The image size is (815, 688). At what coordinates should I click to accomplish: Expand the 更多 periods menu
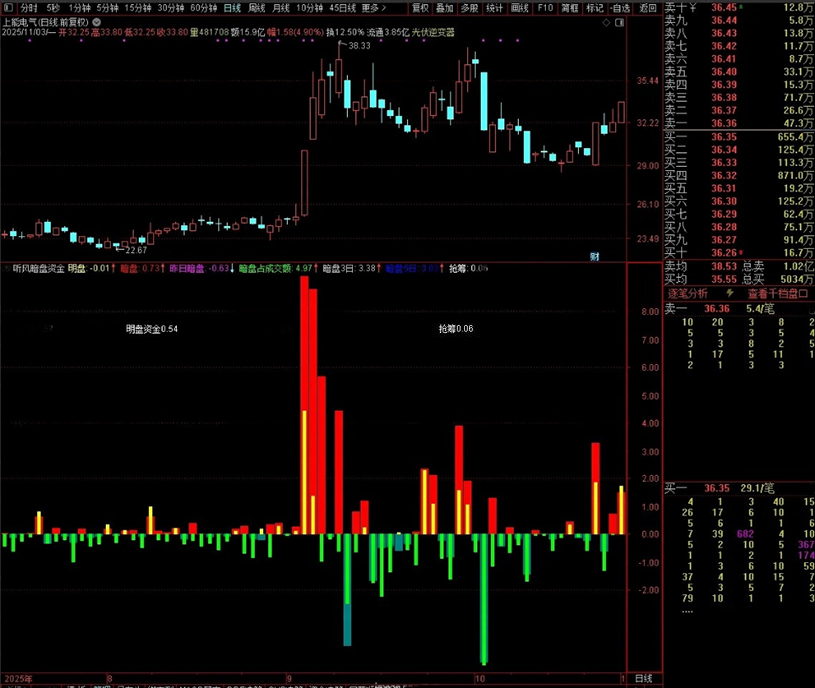coord(374,8)
